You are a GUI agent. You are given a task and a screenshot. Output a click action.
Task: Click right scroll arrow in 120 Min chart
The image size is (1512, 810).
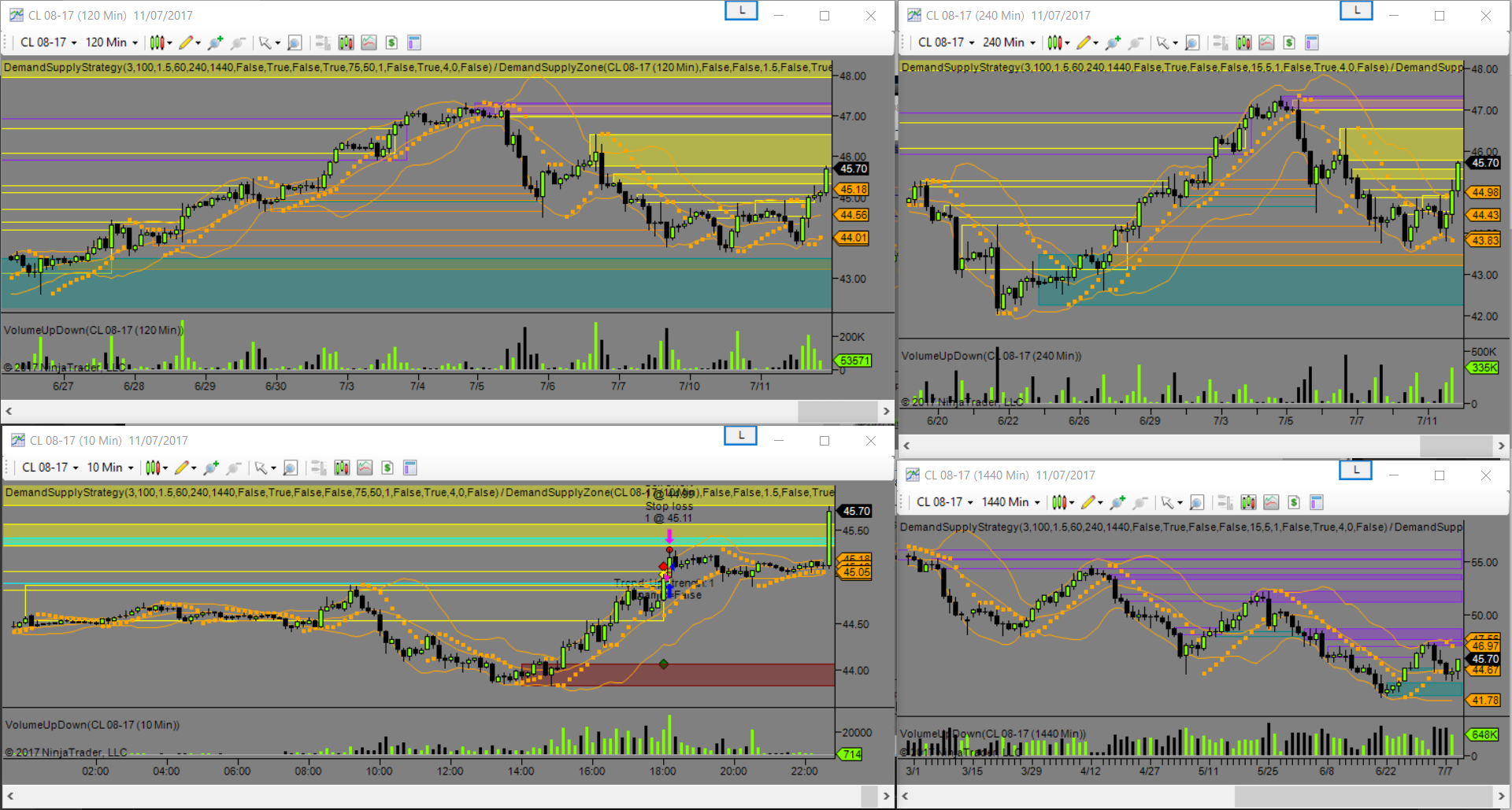pos(887,411)
